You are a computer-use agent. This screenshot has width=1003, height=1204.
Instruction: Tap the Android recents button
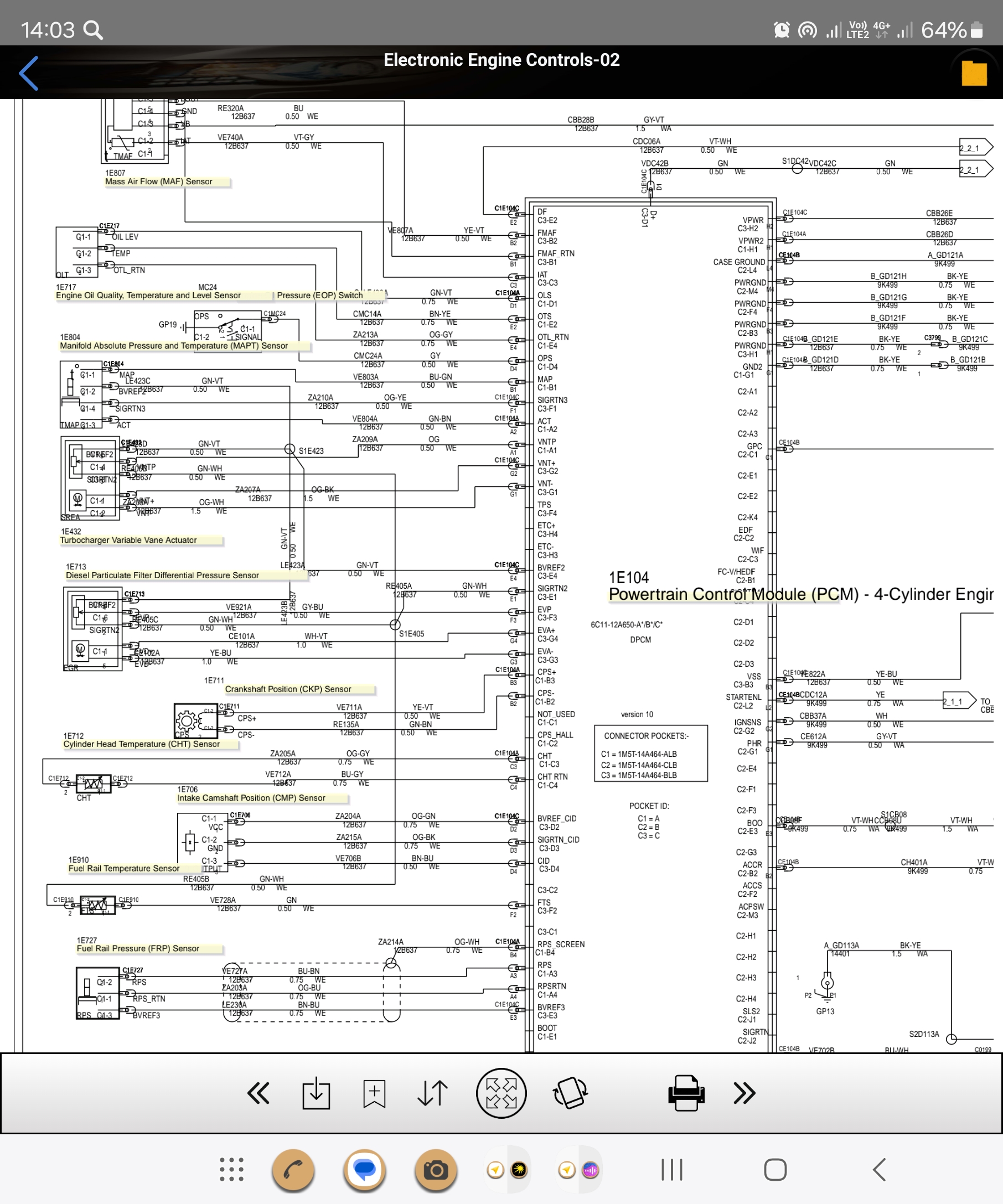(x=671, y=1170)
